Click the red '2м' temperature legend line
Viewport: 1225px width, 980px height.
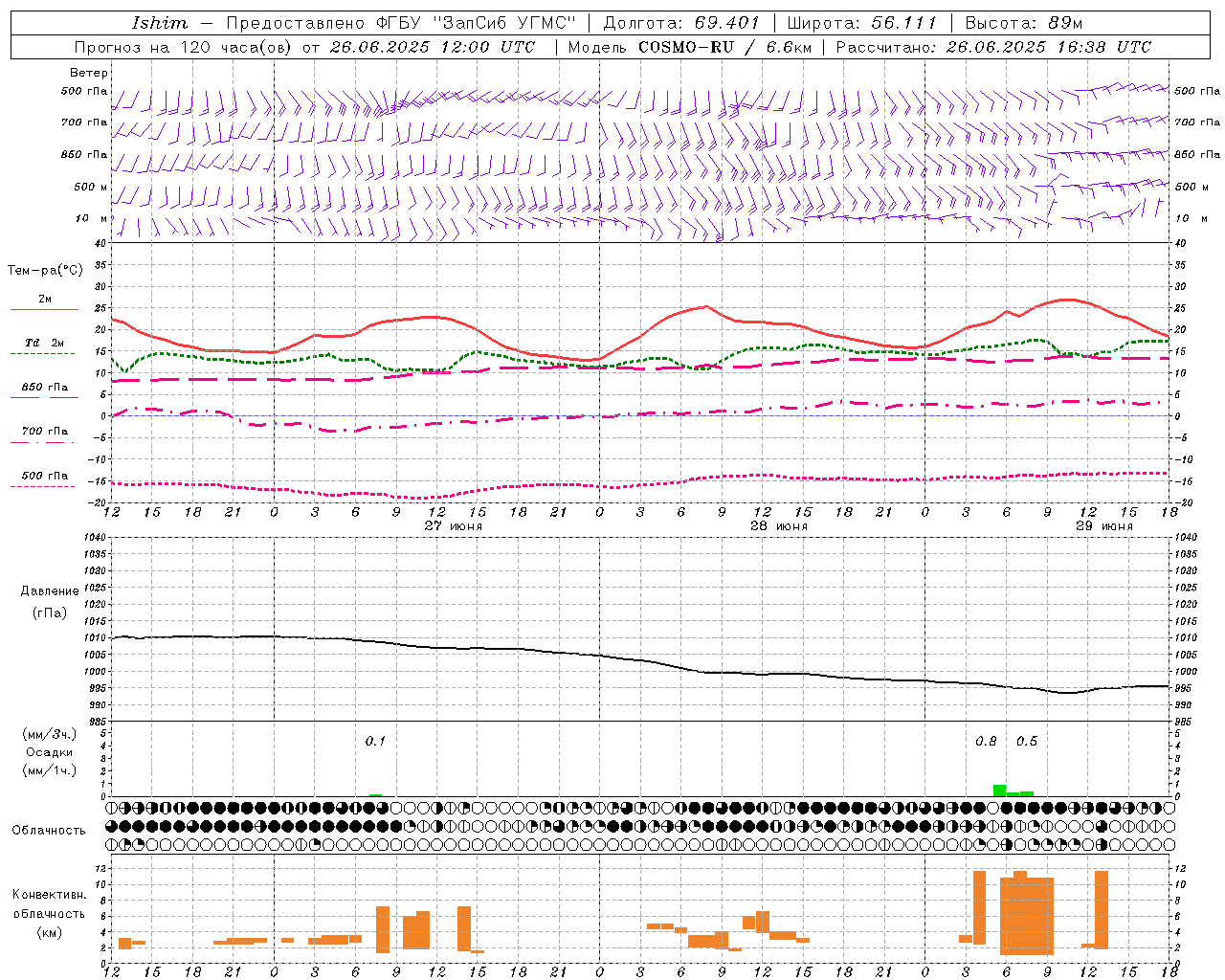[x=44, y=310]
